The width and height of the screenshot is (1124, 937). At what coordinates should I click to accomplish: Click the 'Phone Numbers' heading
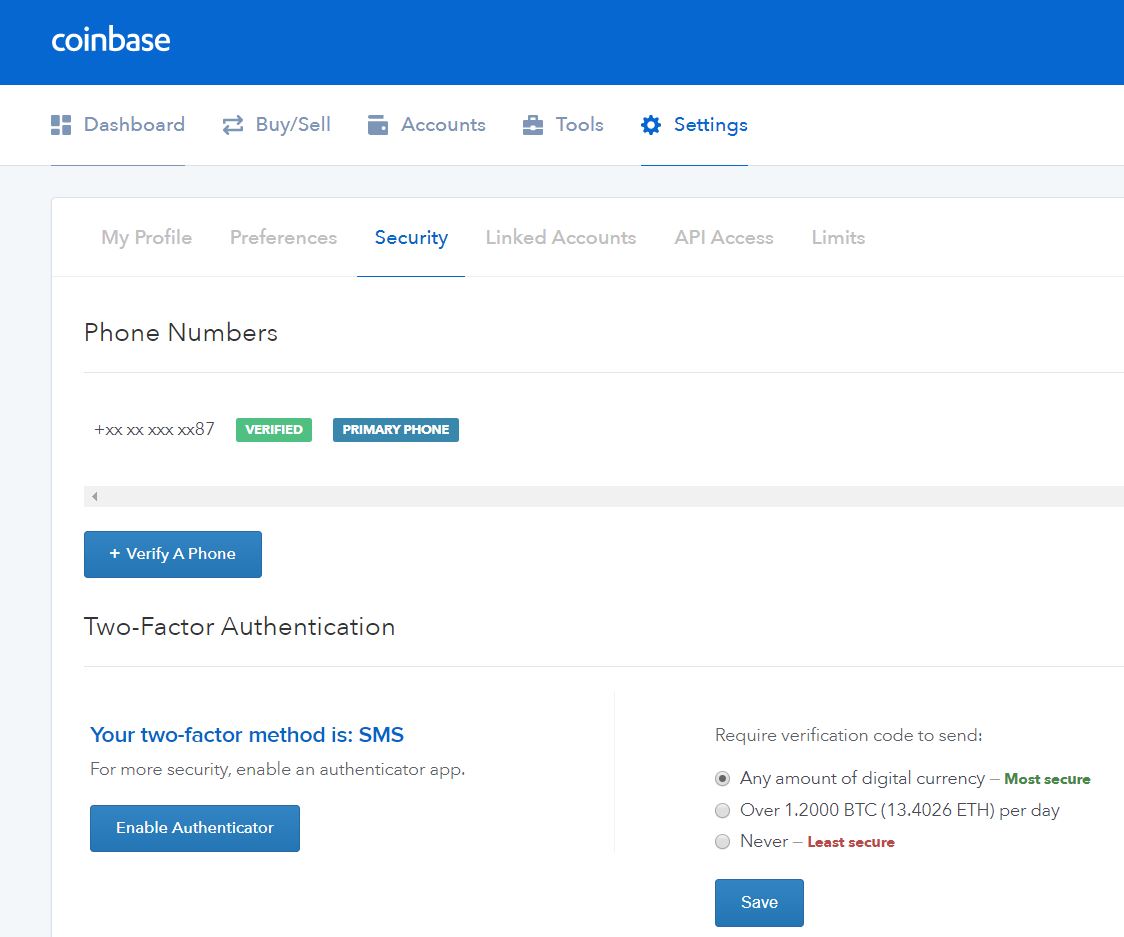coord(181,333)
